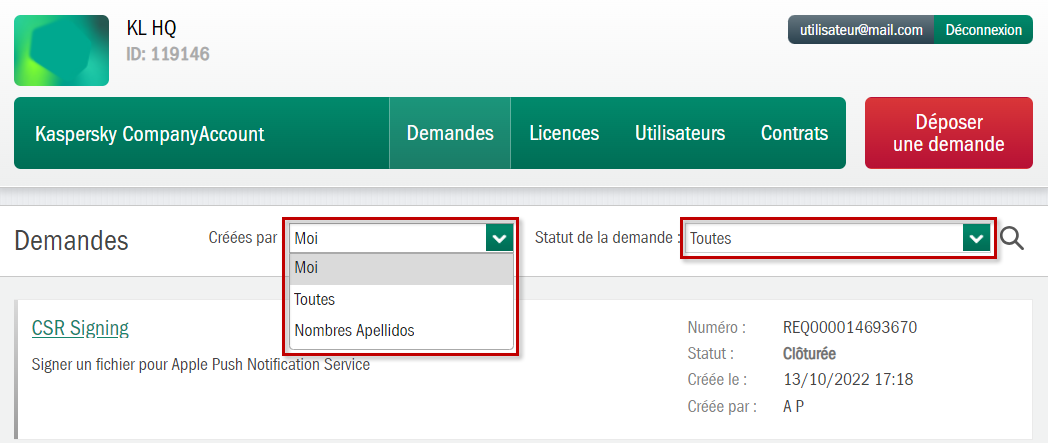Click the Kaspersky CompanyAccount title
The image size is (1048, 443).
pyautogui.click(x=149, y=134)
